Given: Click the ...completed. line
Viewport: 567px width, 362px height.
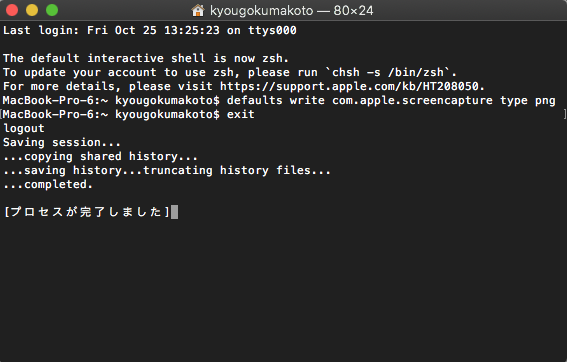Looking at the screenshot, I should click(x=48, y=185).
